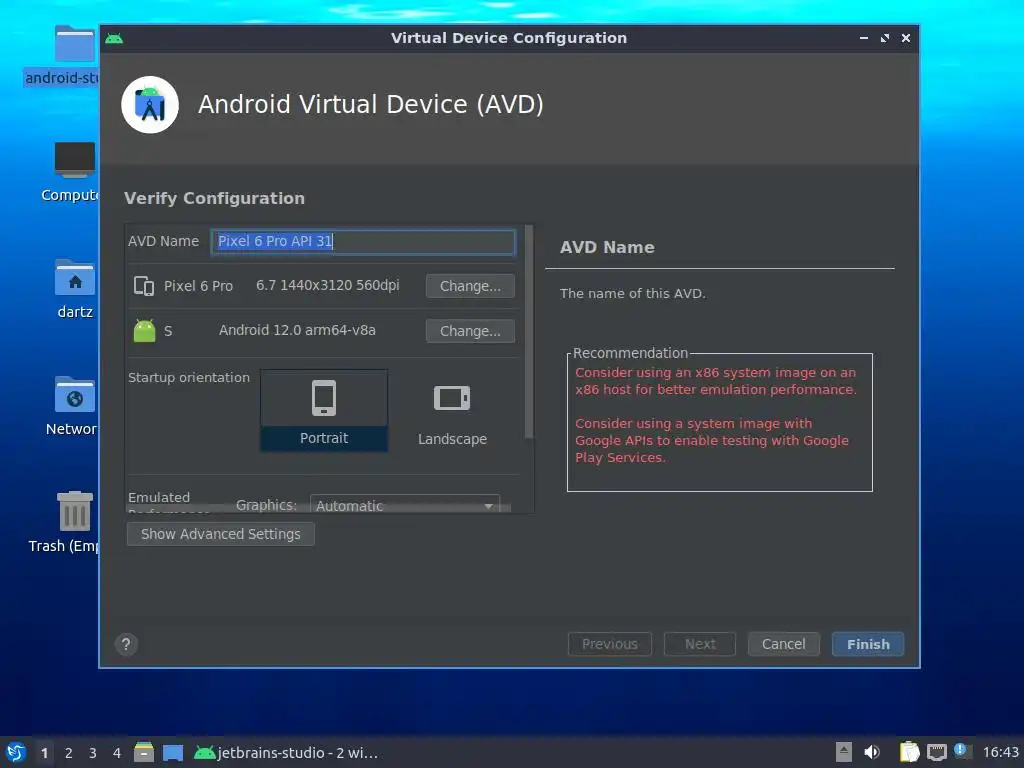Screen dimensions: 1024x768
Task: Click the network monitor tray icon
Action: click(936, 752)
